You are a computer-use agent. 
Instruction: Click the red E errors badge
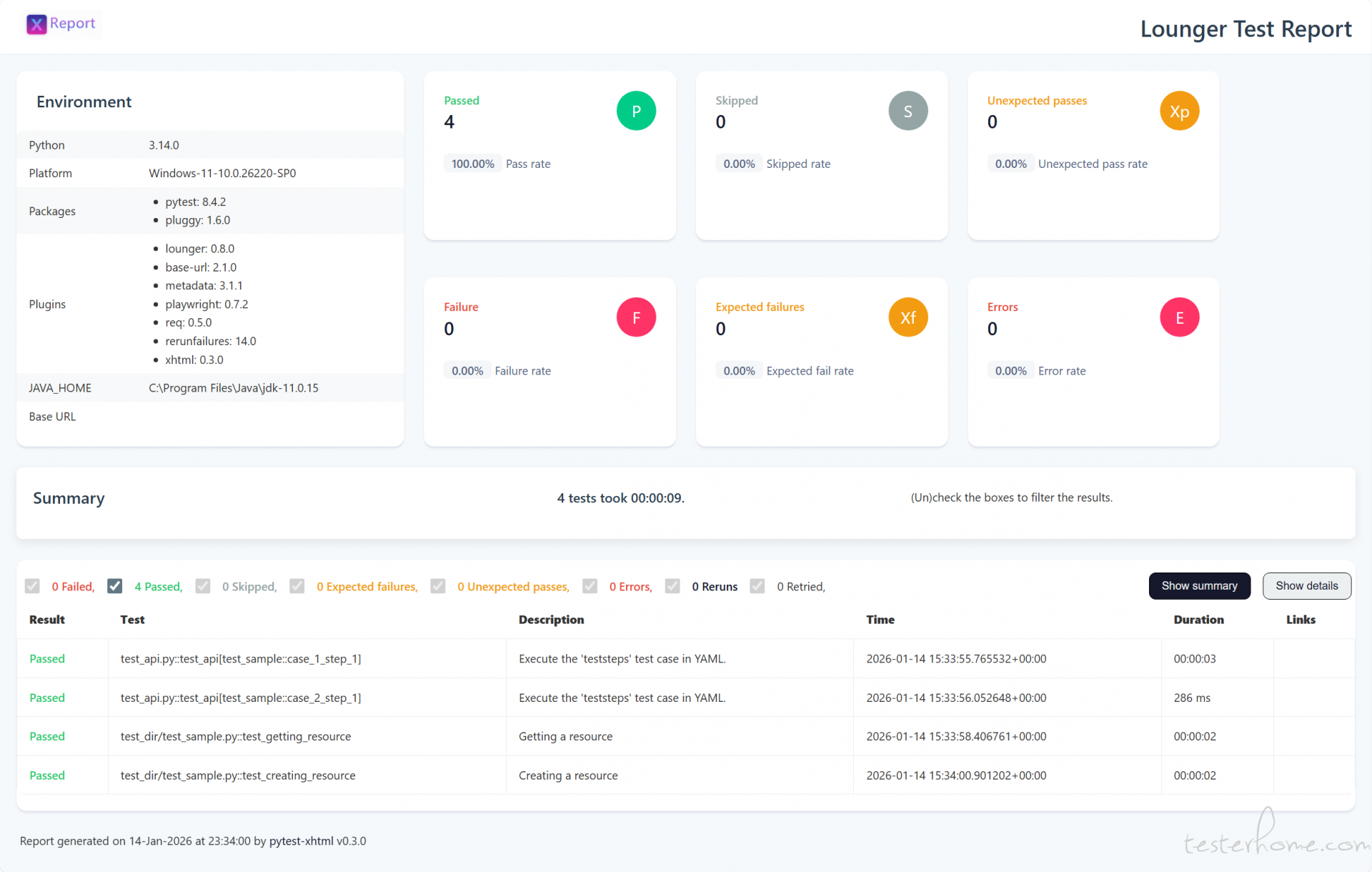1179,317
